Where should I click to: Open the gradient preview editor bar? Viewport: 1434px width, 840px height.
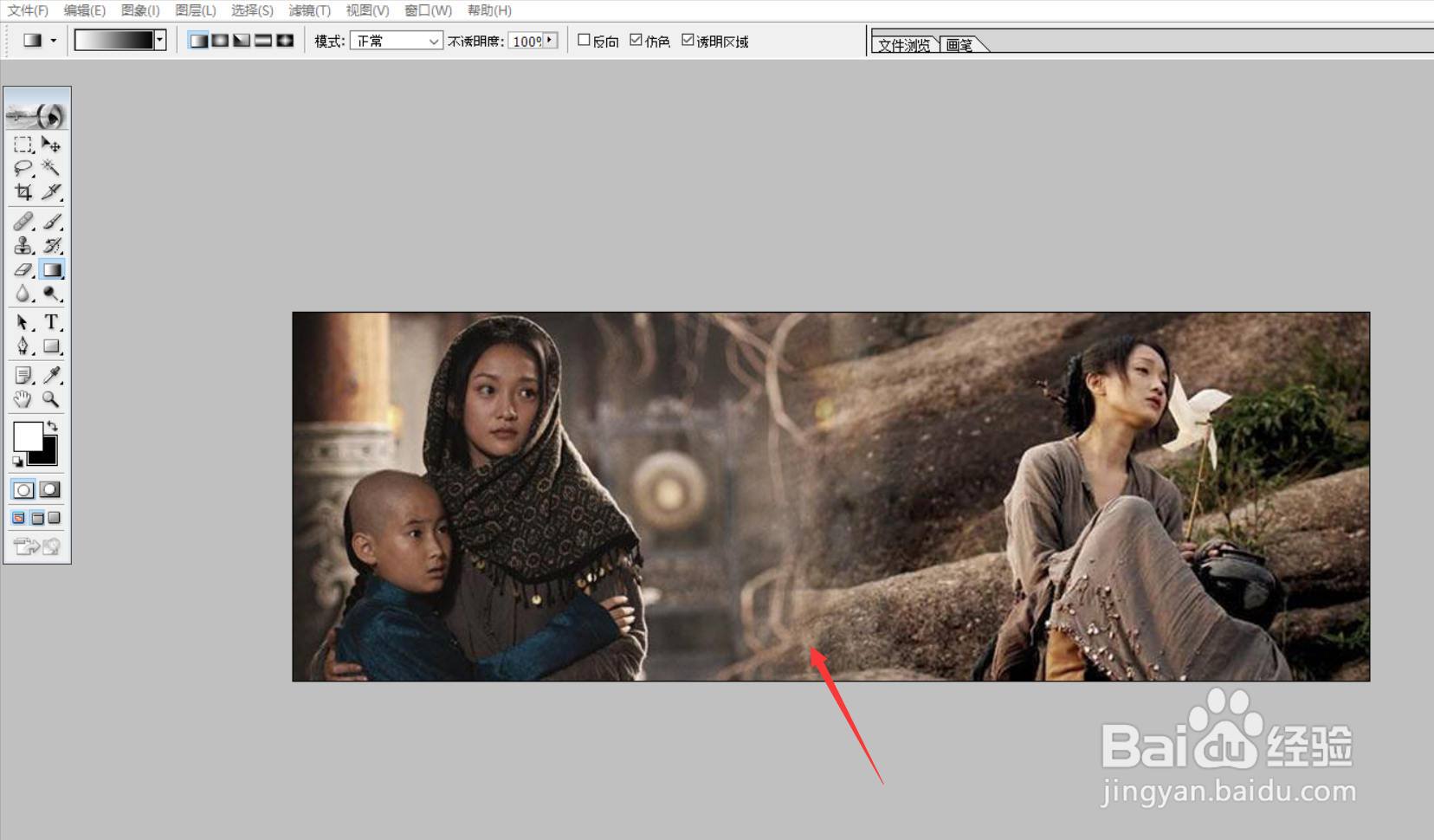pos(114,40)
